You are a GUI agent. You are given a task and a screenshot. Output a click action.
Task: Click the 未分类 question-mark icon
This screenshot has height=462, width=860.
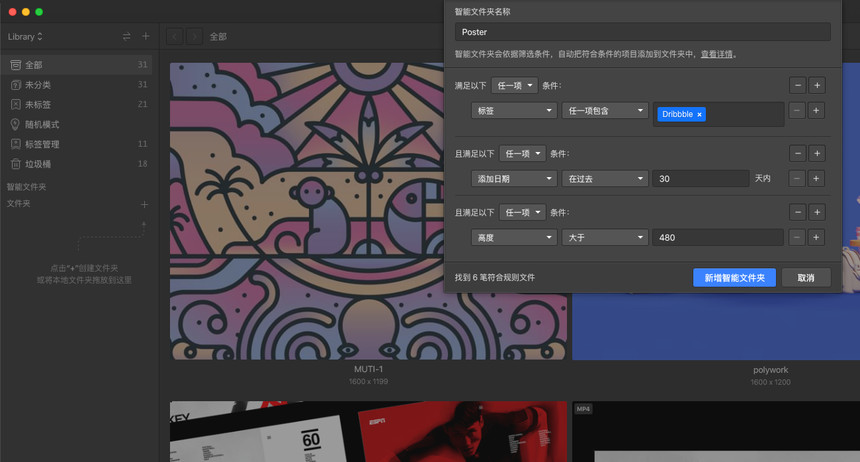click(16, 84)
